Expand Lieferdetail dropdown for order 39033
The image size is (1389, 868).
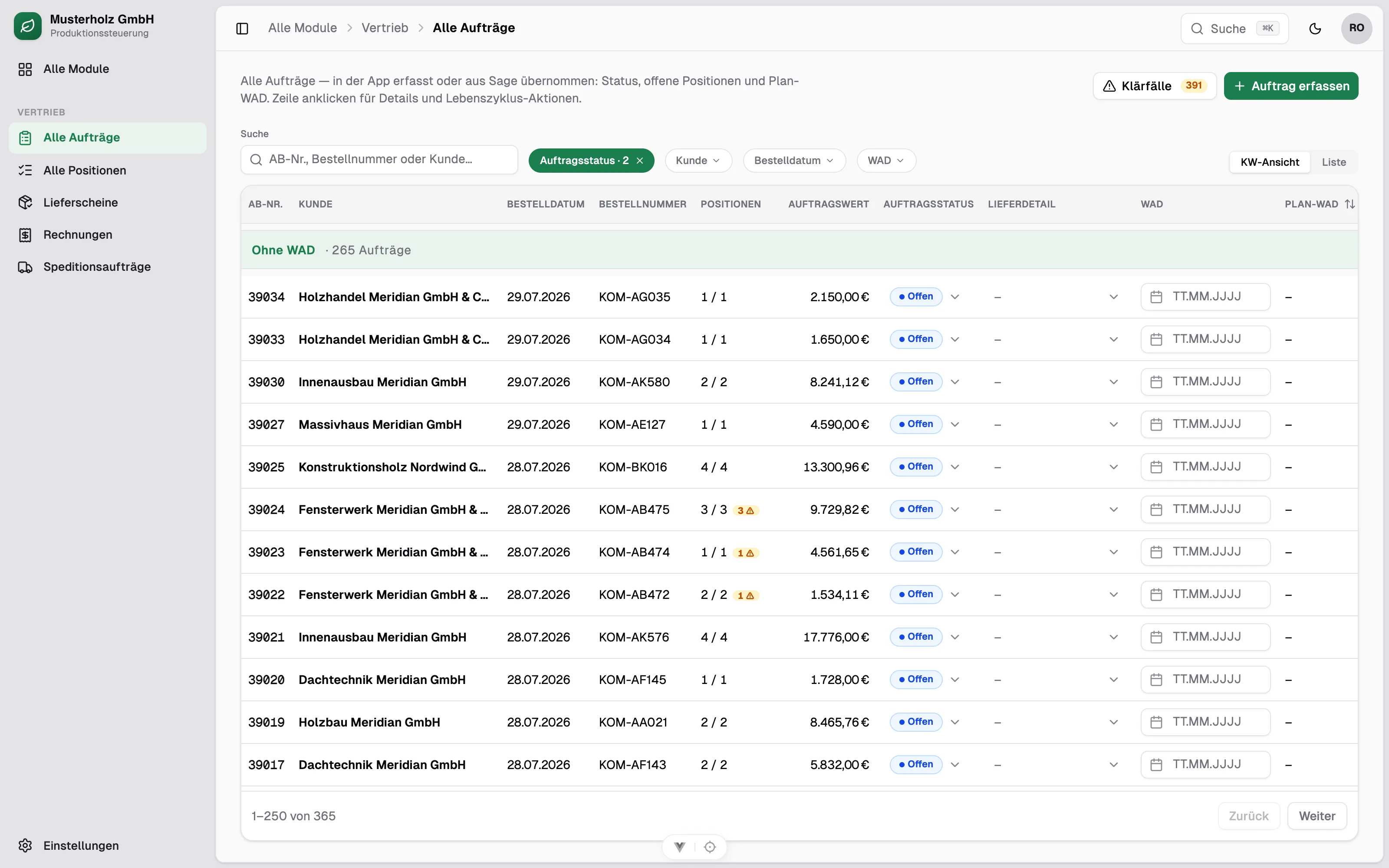click(1113, 339)
